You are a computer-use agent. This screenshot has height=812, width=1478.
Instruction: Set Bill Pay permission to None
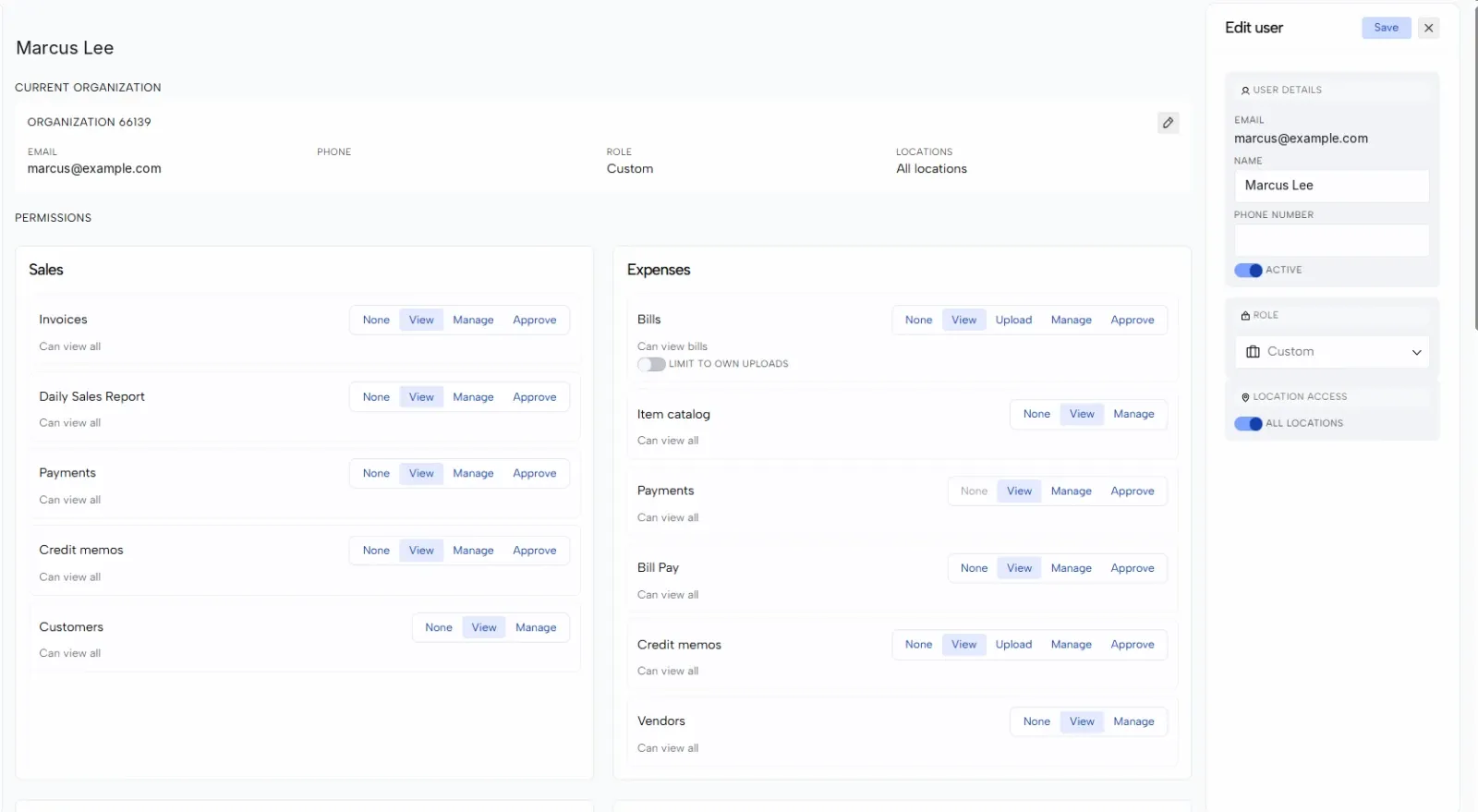[x=974, y=569]
